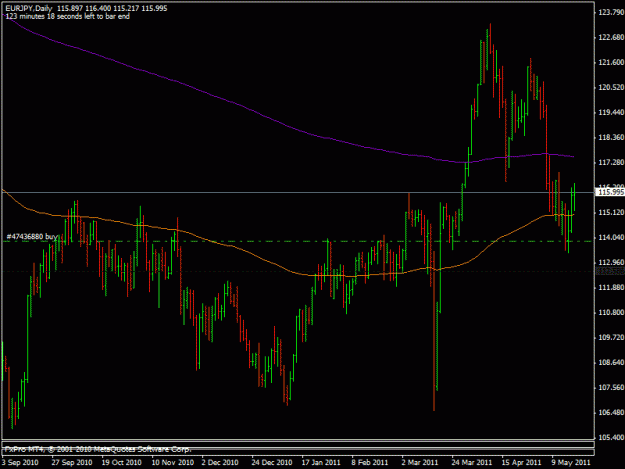Click the 105.400 price scale label
This screenshot has height=469, width=625.
click(611, 438)
